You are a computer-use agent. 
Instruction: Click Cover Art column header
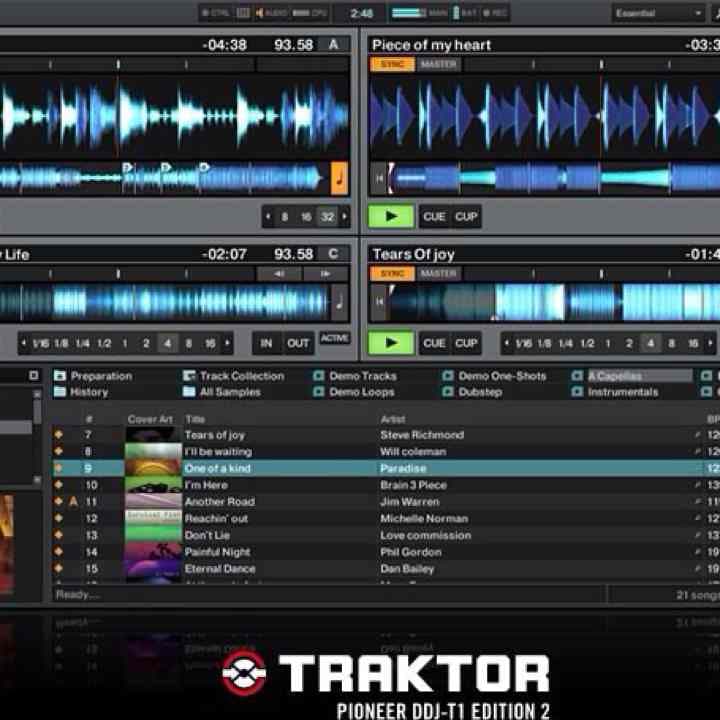(150, 419)
